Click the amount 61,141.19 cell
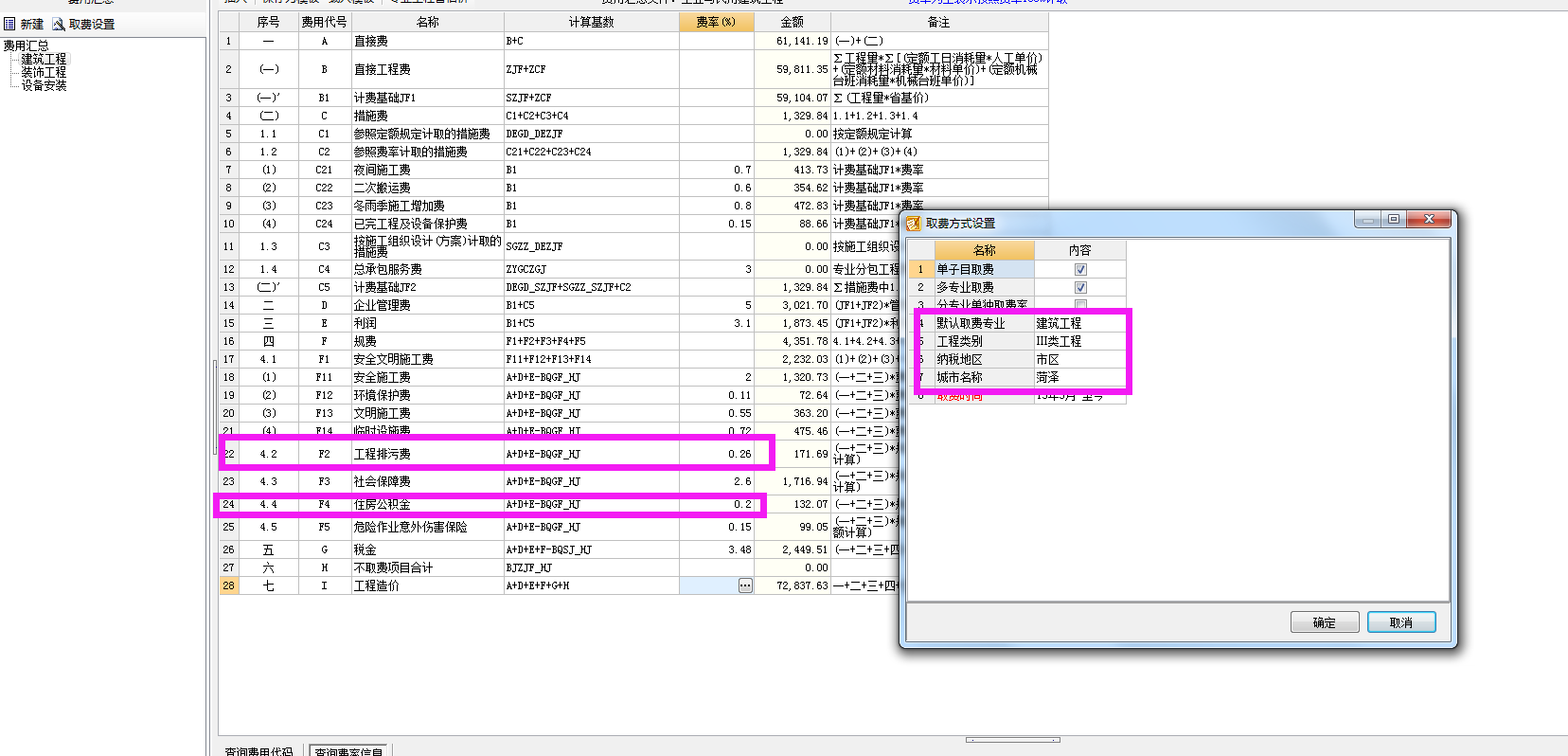This screenshot has width=1568, height=756. (793, 41)
